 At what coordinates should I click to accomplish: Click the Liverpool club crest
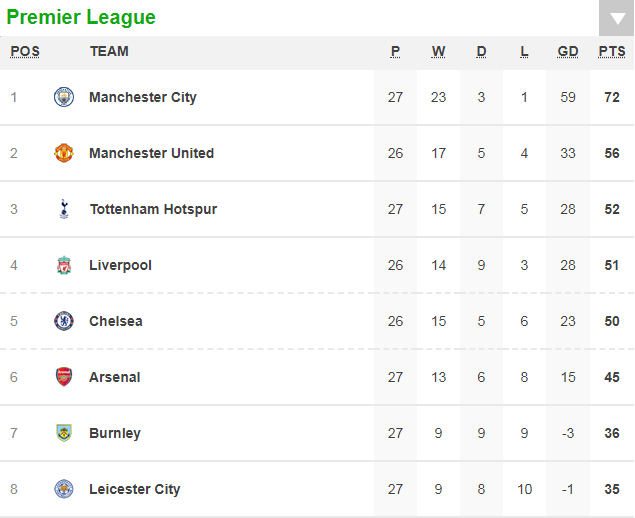tap(64, 265)
